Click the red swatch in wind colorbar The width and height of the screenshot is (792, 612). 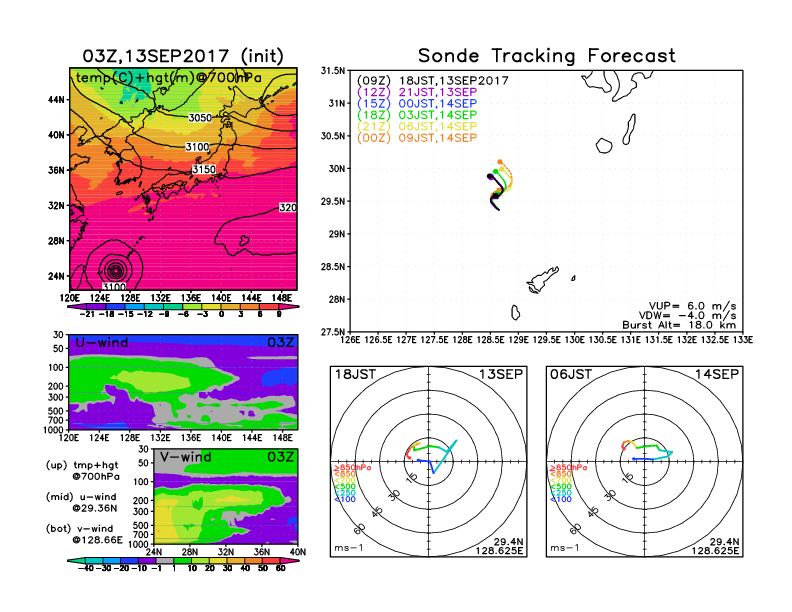[x=271, y=560]
